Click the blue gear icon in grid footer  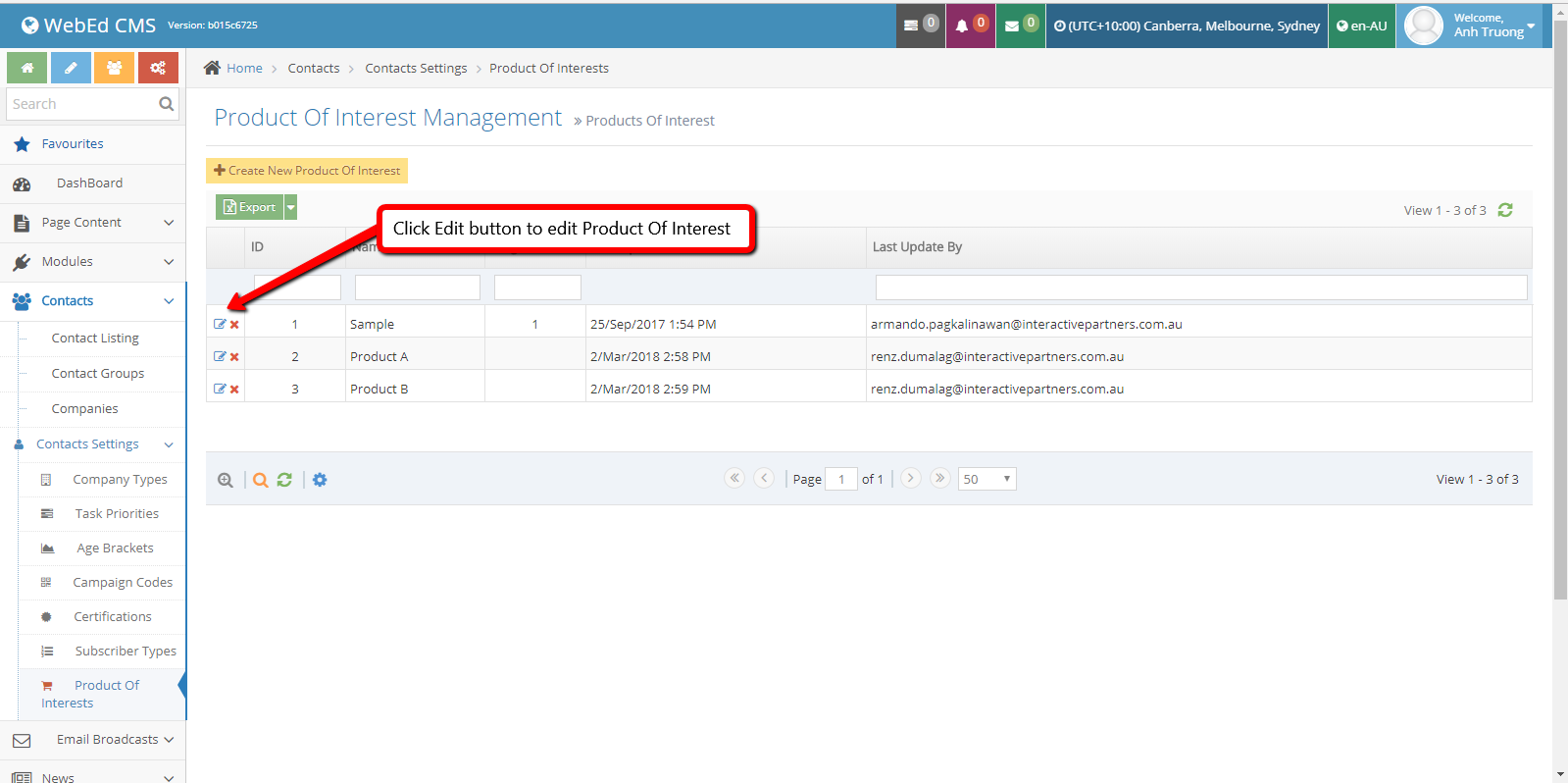320,480
